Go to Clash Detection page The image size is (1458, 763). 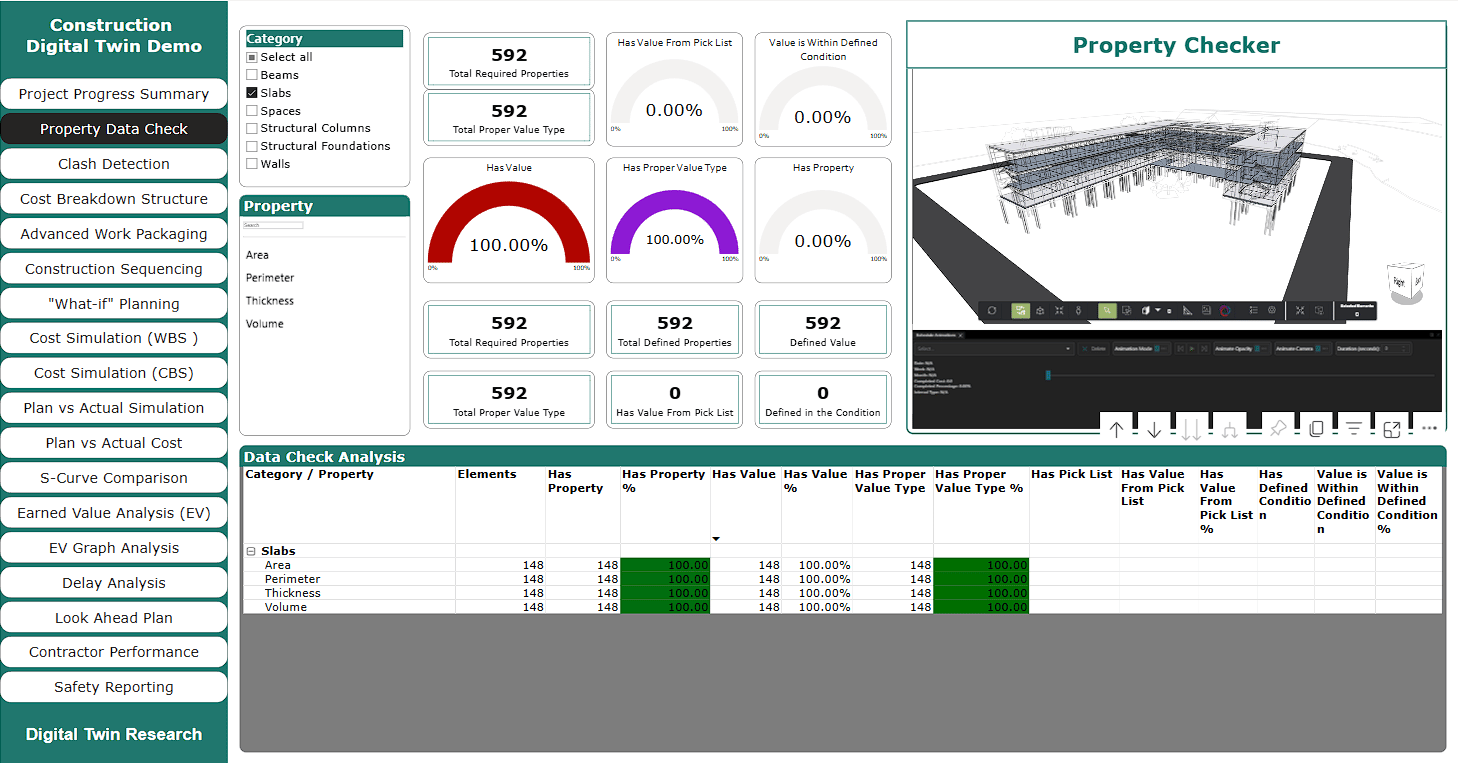click(114, 164)
